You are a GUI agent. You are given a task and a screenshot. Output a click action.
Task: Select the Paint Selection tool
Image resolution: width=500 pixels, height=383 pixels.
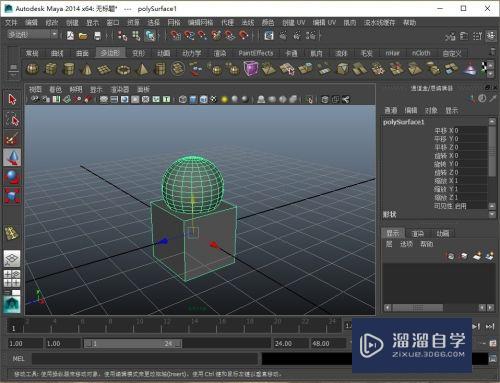coord(12,138)
